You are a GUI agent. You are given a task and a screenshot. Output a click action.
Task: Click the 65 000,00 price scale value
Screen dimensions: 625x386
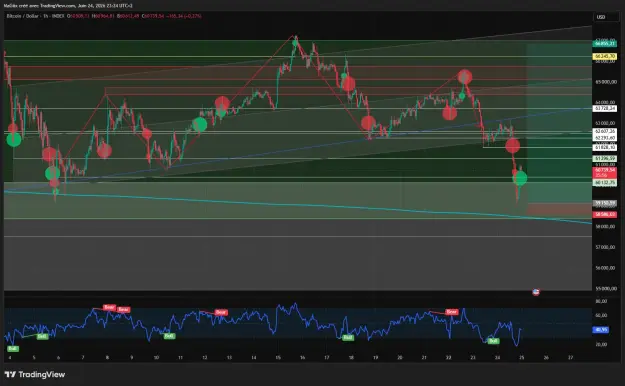[605, 82]
